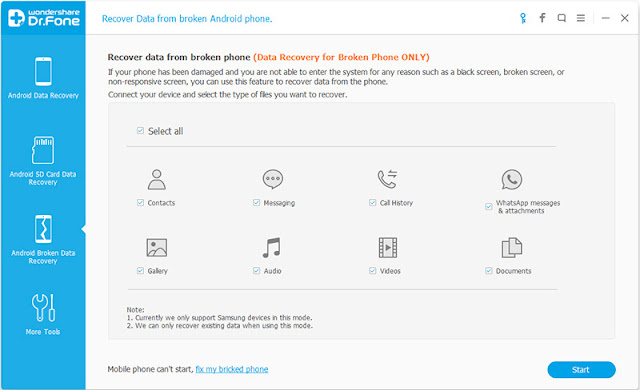This screenshot has width=640, height=390.
Task: Disable the Videos checkbox
Action: [372, 270]
